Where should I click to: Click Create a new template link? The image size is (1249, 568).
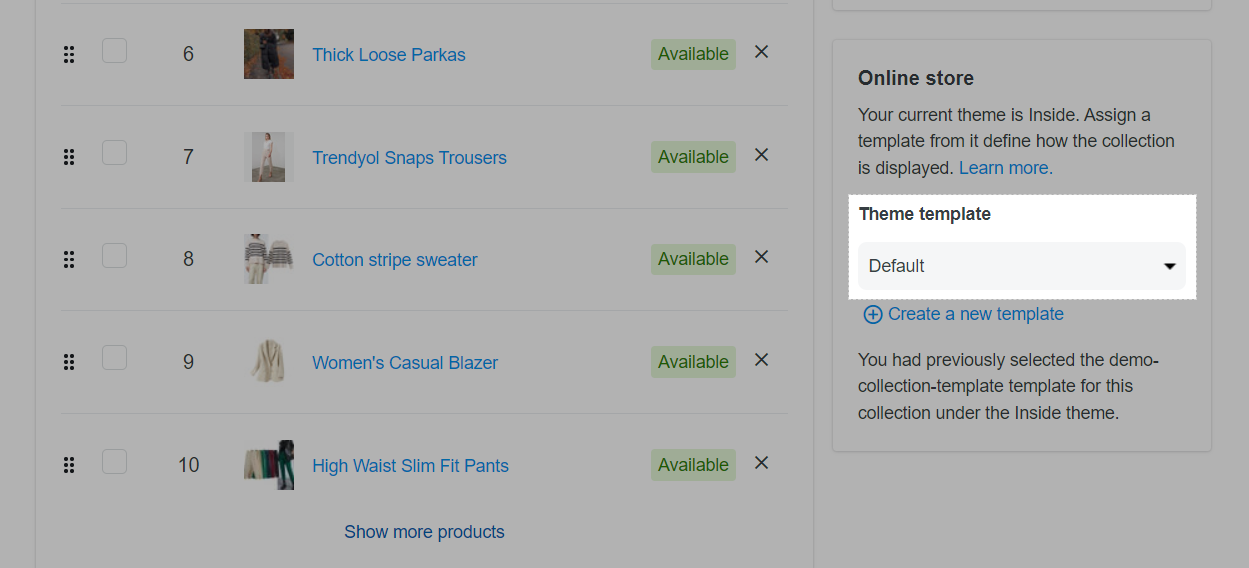[x=976, y=314]
